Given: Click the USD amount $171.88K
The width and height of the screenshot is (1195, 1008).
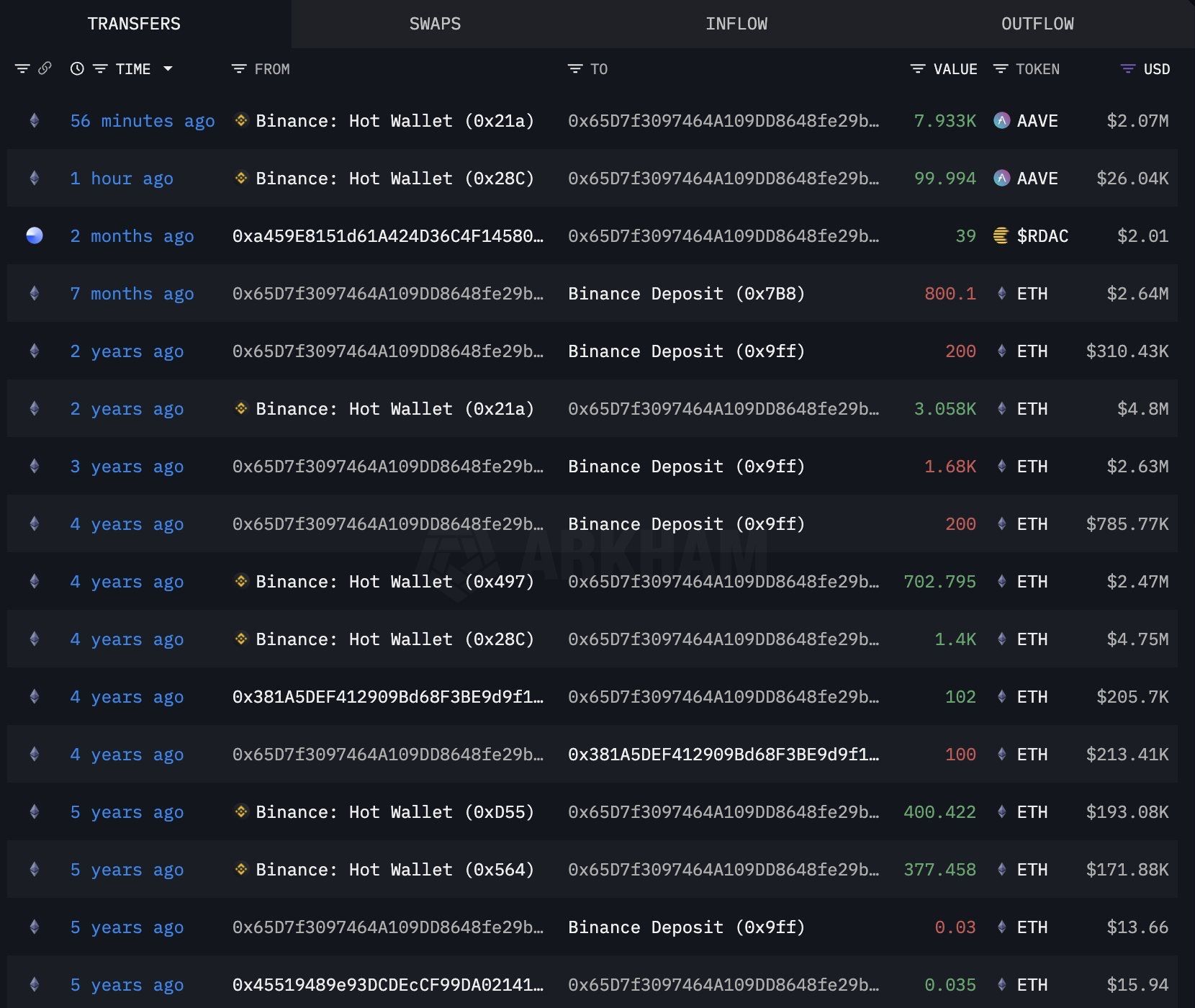Looking at the screenshot, I should point(1127,870).
